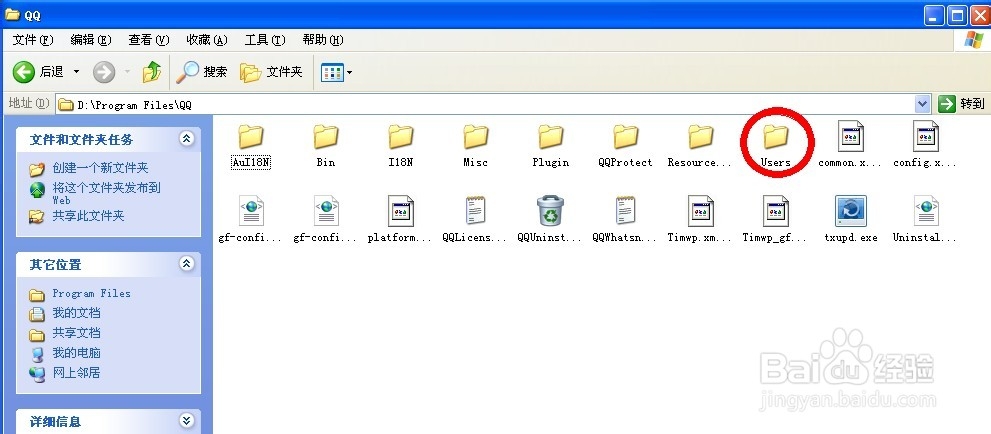Open 我的文档 from other places
The height and width of the screenshot is (434, 991).
76,313
